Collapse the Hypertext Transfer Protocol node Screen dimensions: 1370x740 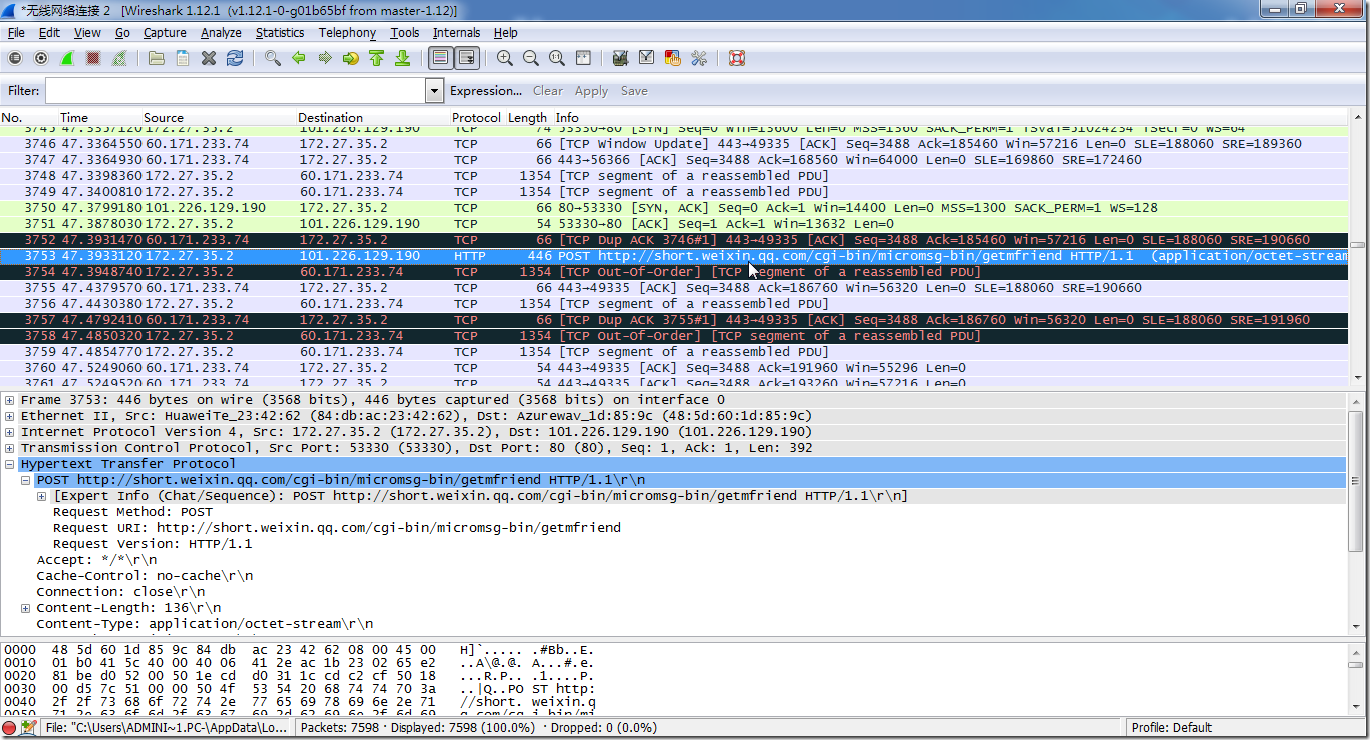pyautogui.click(x=10, y=464)
